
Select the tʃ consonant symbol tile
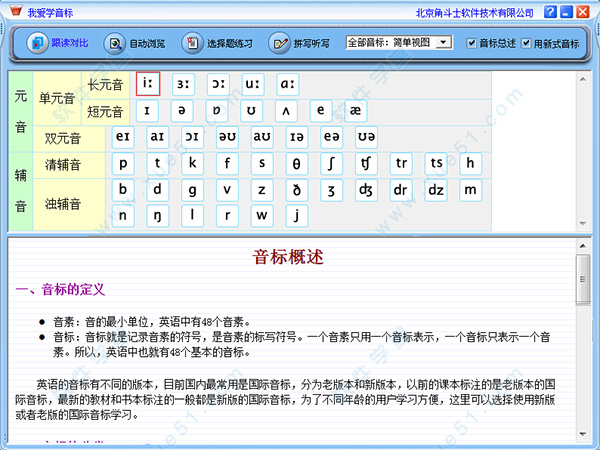[366, 163]
